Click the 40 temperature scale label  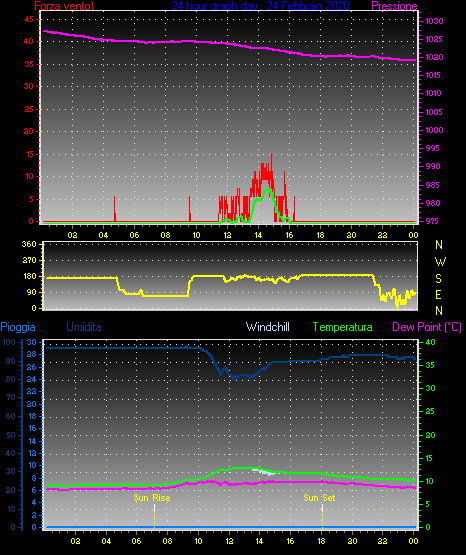tap(430, 342)
